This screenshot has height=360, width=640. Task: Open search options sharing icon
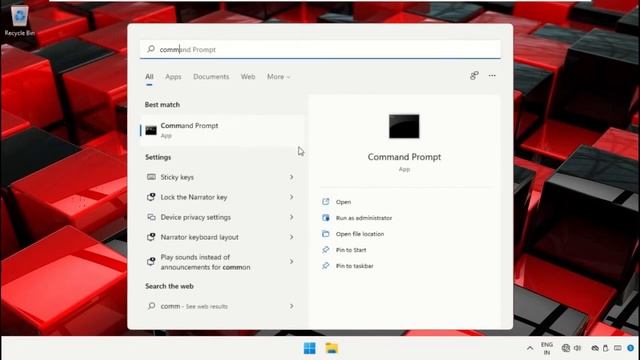pos(474,76)
